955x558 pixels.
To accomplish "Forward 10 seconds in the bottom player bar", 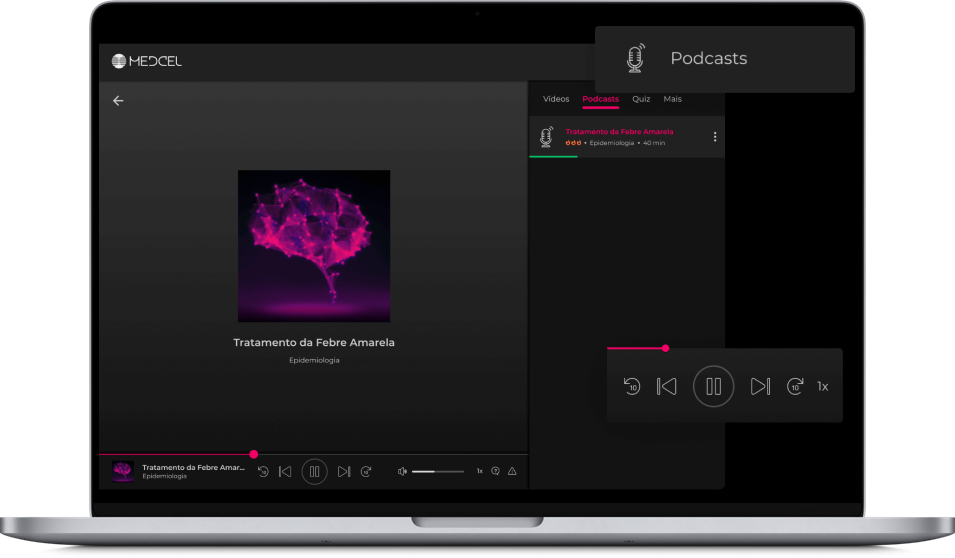I will point(366,471).
